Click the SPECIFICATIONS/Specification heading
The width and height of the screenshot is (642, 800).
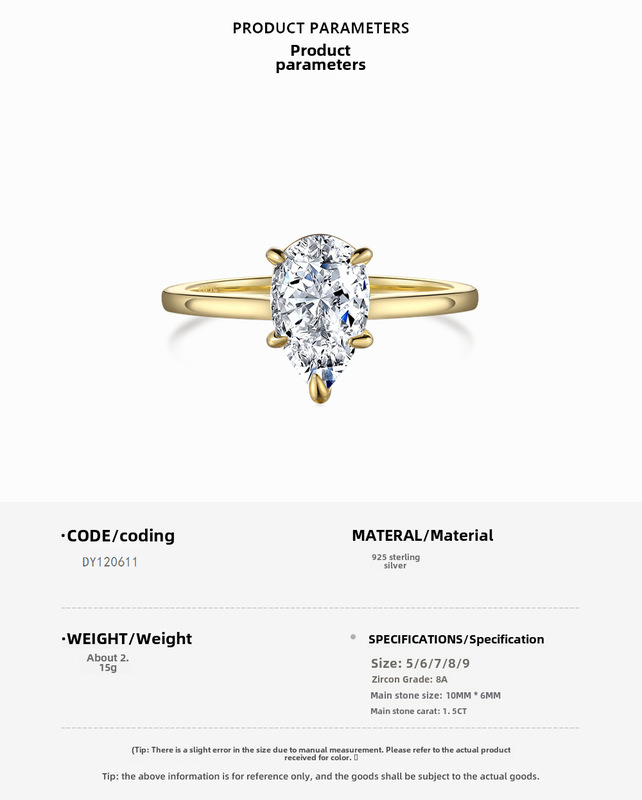coord(456,639)
